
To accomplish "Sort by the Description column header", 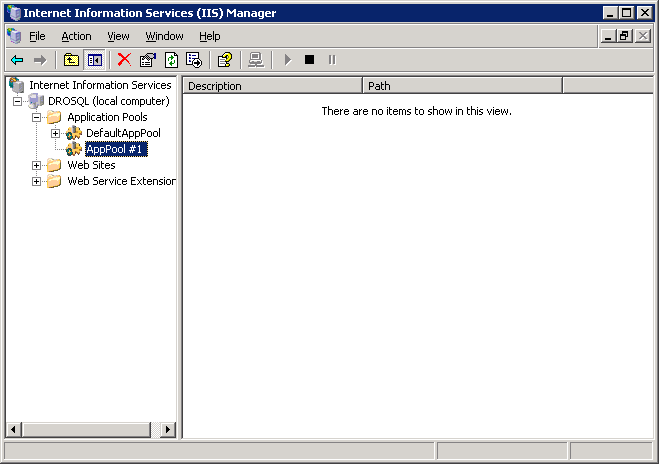I will click(272, 86).
